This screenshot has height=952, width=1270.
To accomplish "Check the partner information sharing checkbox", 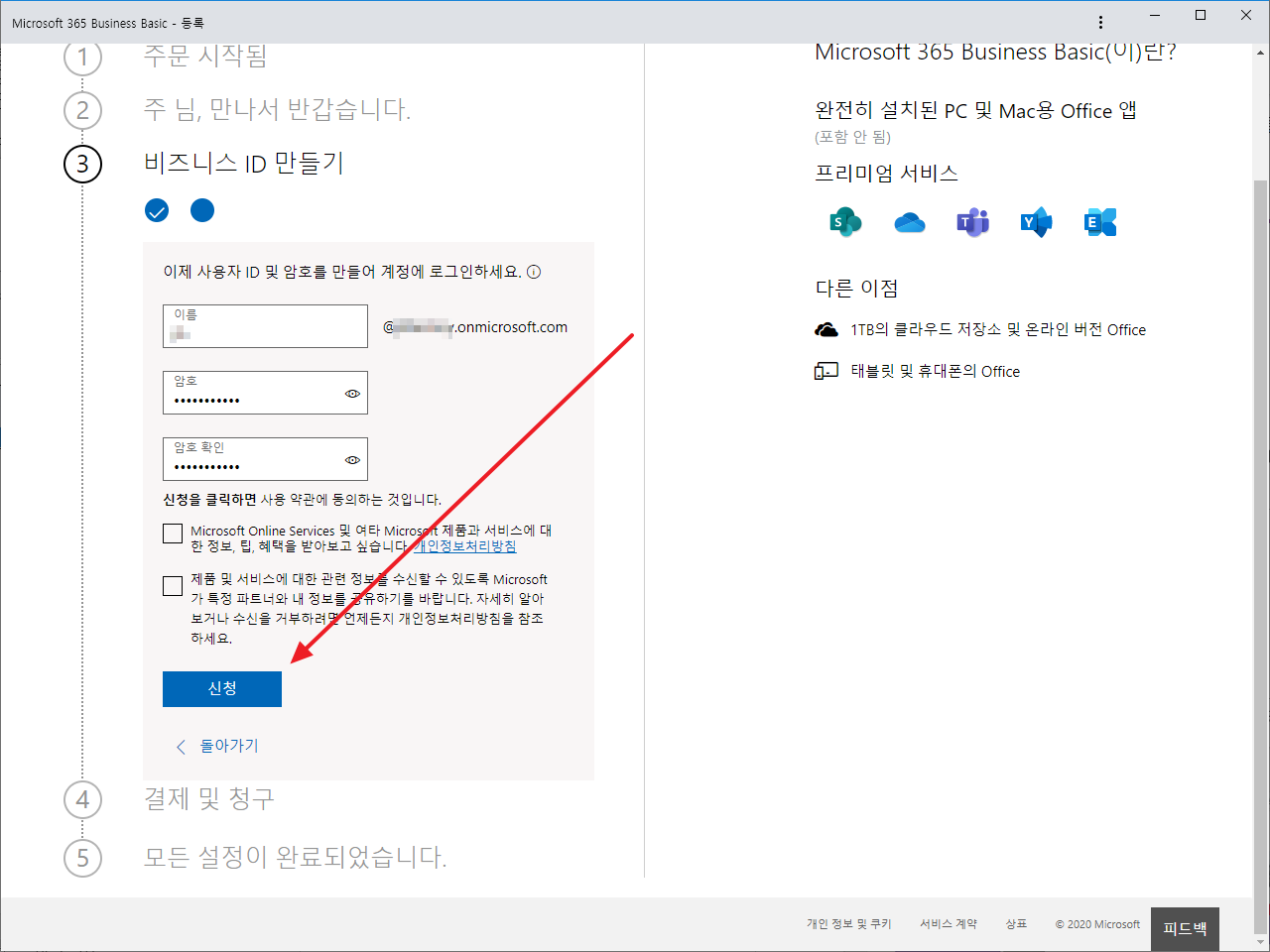I will click(173, 586).
